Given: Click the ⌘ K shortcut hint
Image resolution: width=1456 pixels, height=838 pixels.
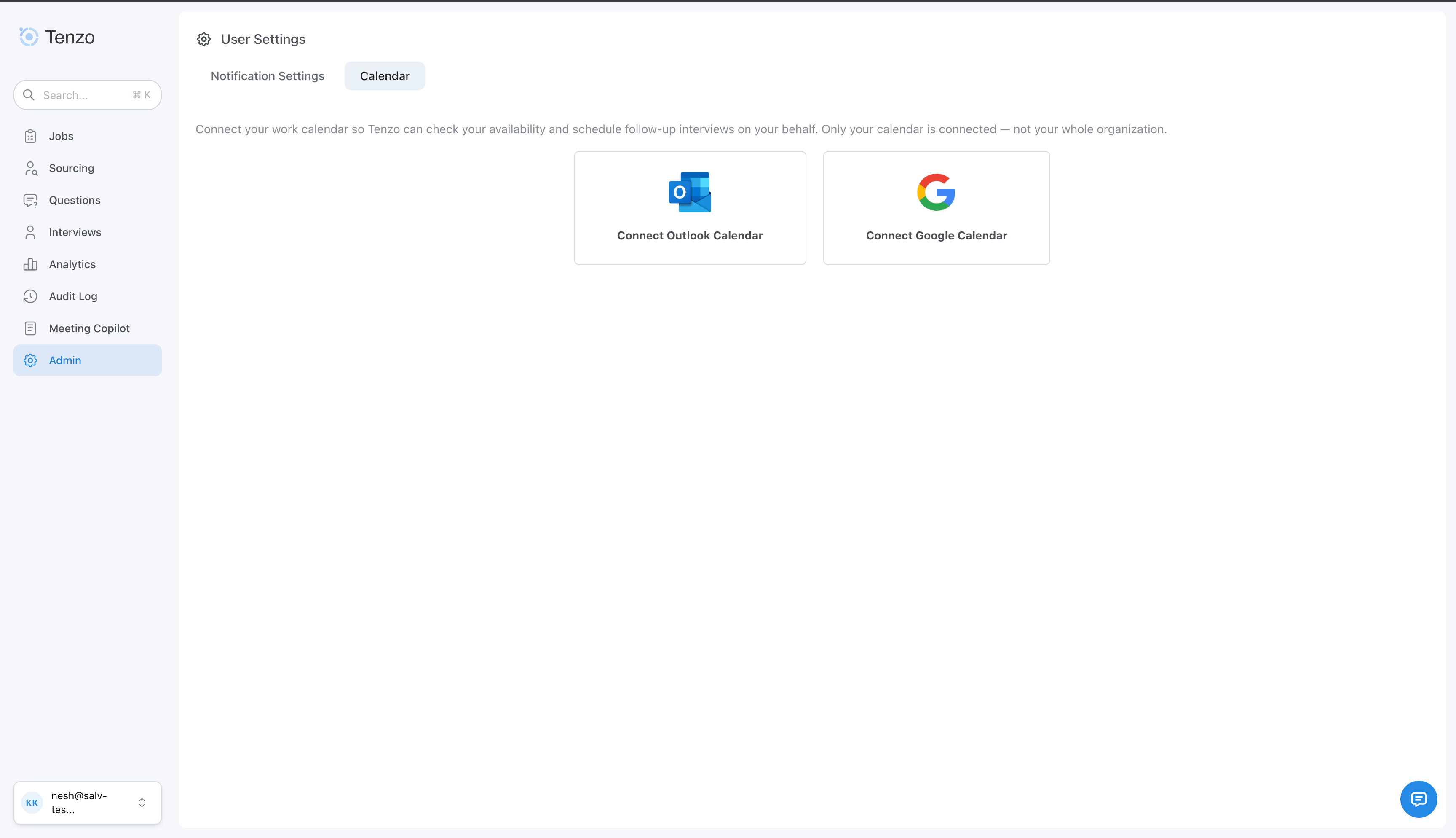Looking at the screenshot, I should pos(142,95).
